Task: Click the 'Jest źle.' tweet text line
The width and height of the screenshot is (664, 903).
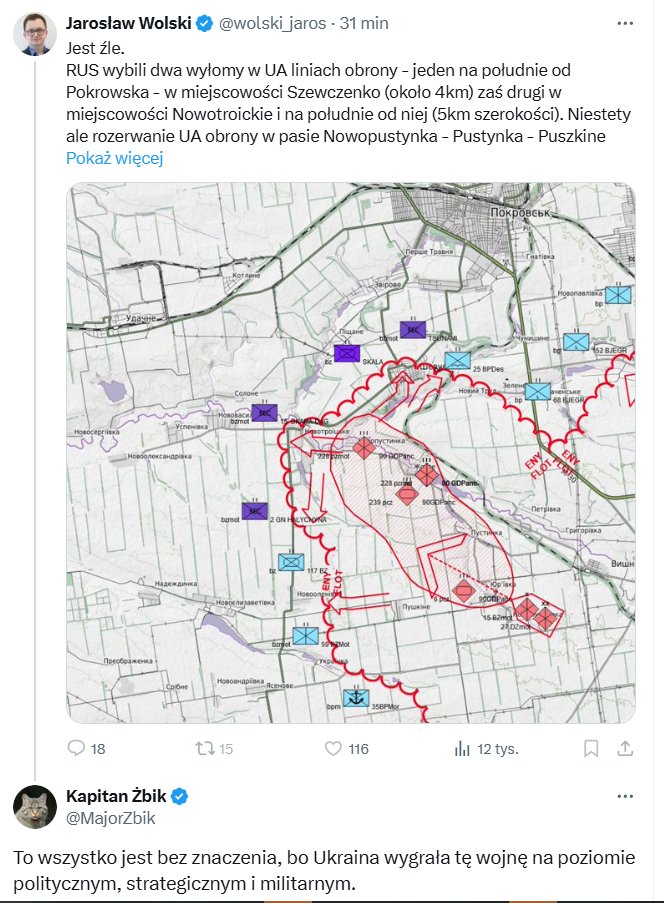Action: 95,48
